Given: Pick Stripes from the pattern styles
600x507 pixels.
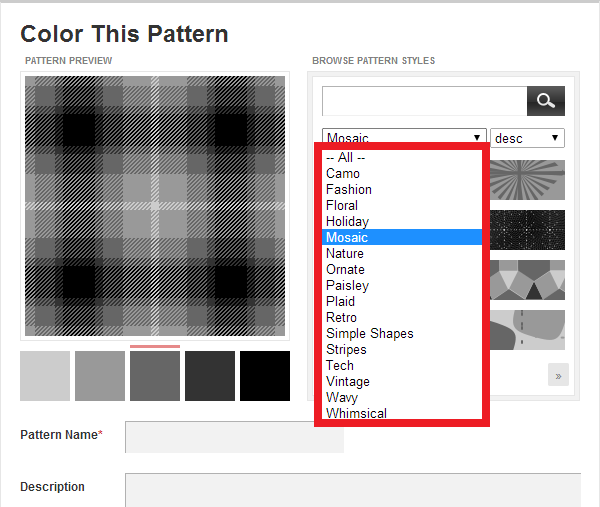Looking at the screenshot, I should (x=346, y=349).
